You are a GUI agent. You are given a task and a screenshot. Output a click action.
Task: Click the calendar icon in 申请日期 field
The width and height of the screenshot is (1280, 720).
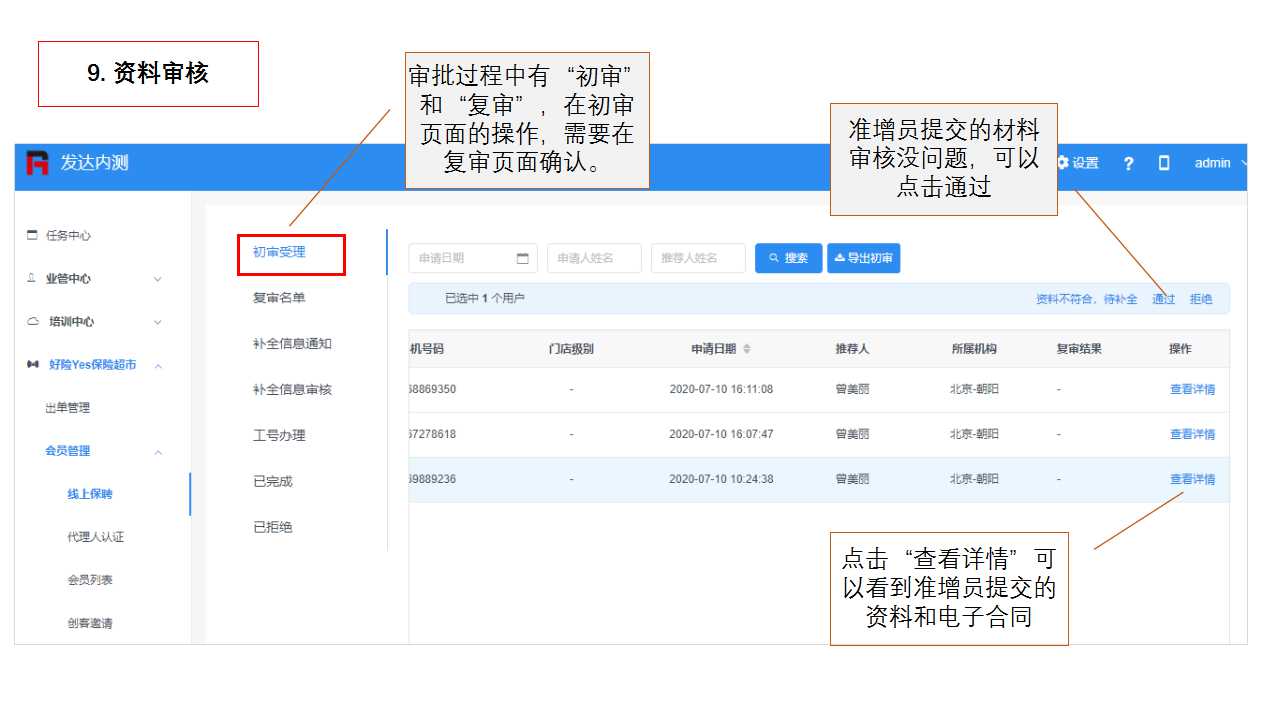coord(522,258)
